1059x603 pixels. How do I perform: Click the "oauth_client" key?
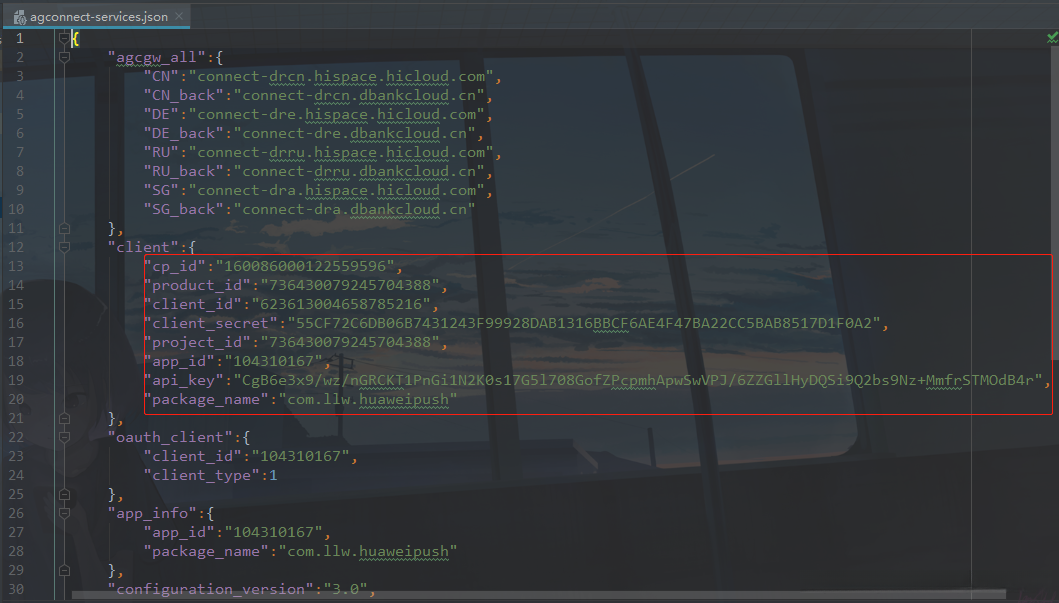point(170,437)
